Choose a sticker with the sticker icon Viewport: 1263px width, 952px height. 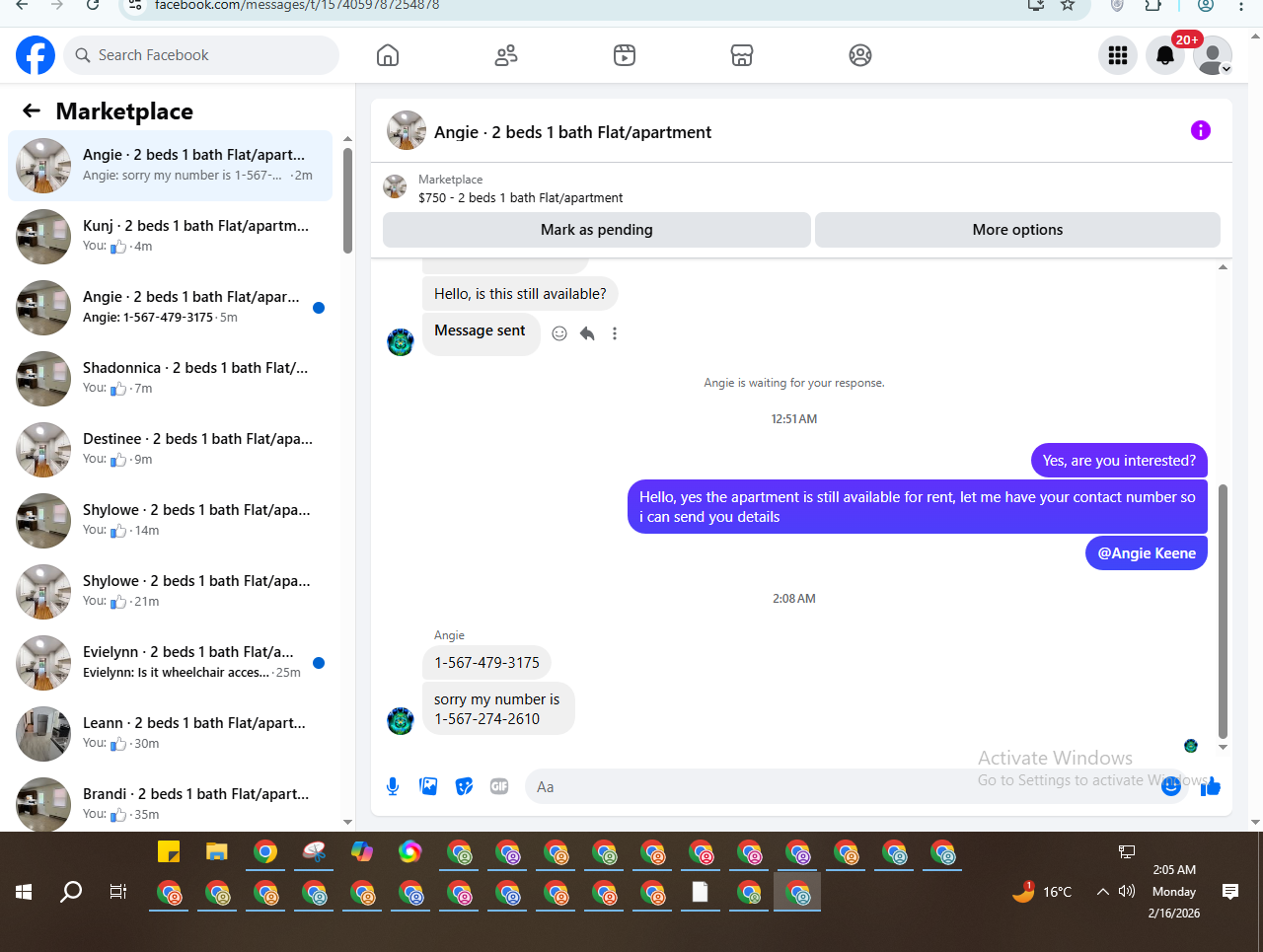[464, 786]
